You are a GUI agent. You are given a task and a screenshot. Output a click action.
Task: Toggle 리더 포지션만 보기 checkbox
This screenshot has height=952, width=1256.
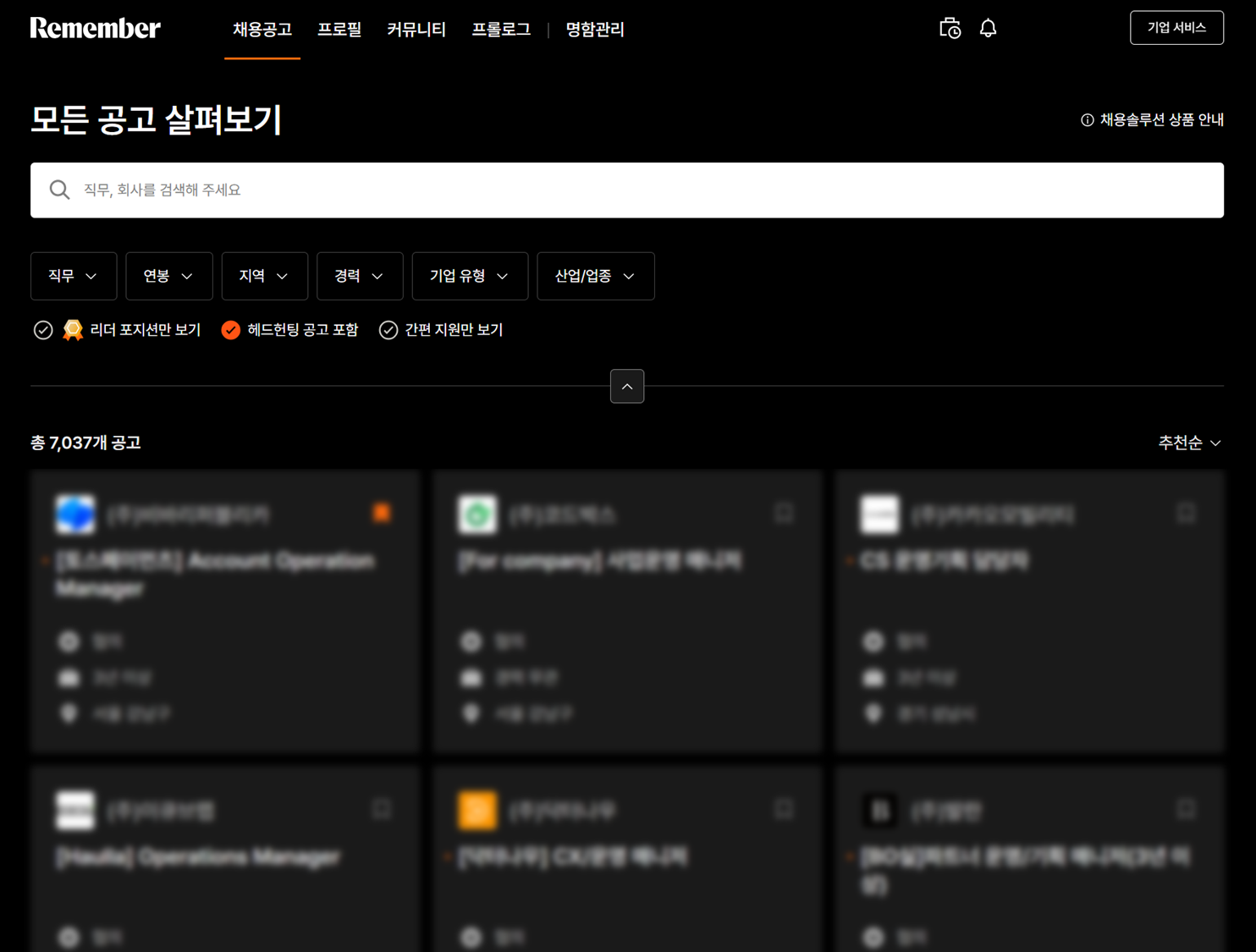point(43,330)
